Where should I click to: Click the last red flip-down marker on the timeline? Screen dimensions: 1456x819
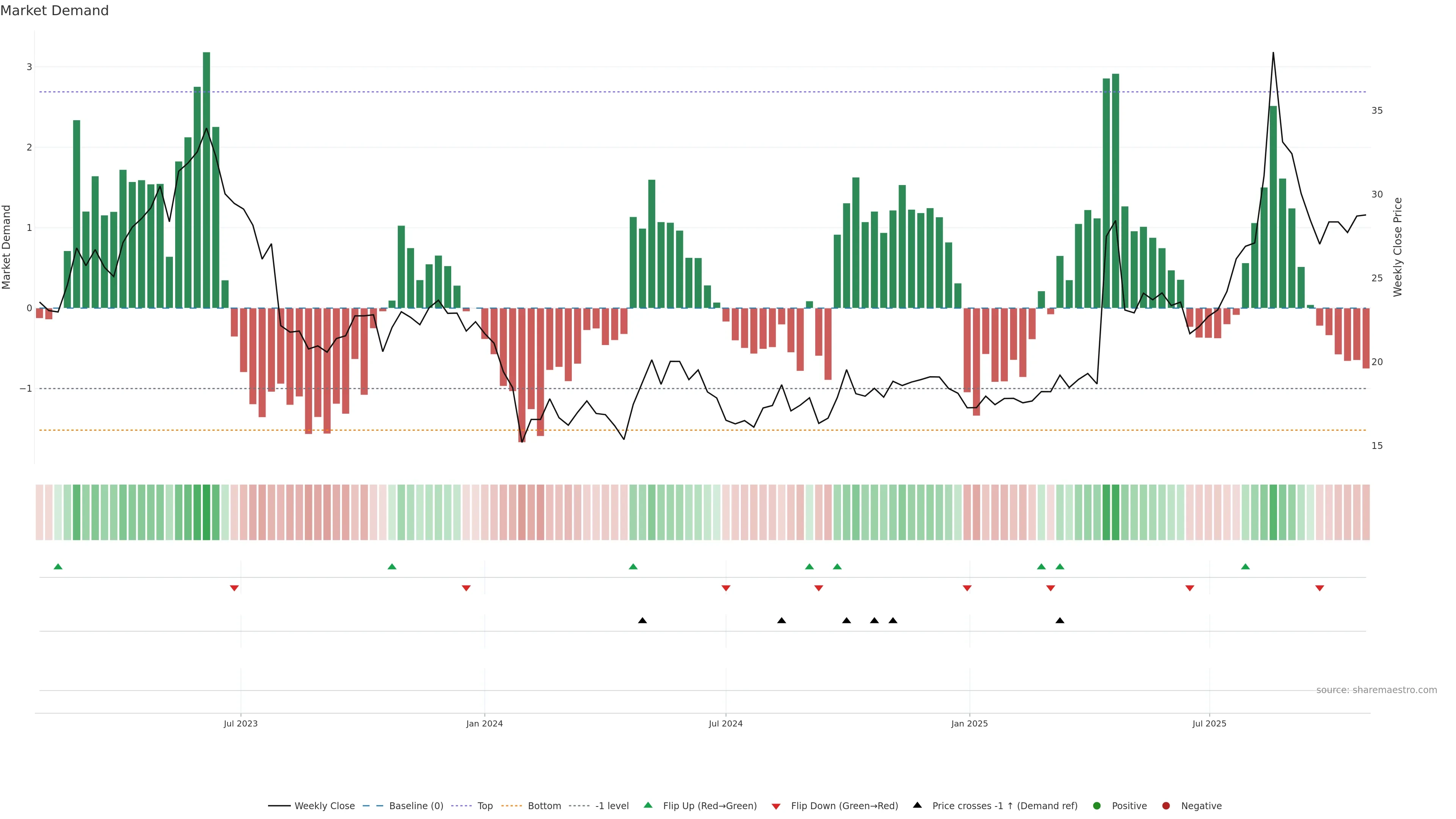(1320, 588)
